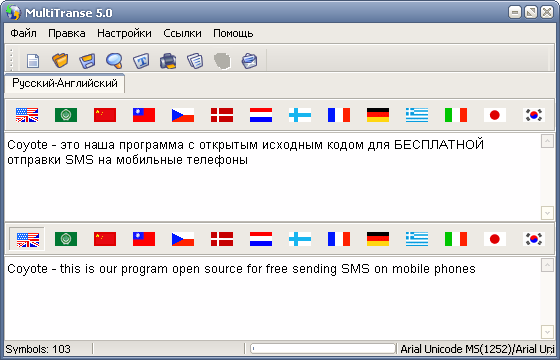The width and height of the screenshot is (560, 360).
Task: Click the translation pane up scroll arrow
Action: tap(547, 265)
